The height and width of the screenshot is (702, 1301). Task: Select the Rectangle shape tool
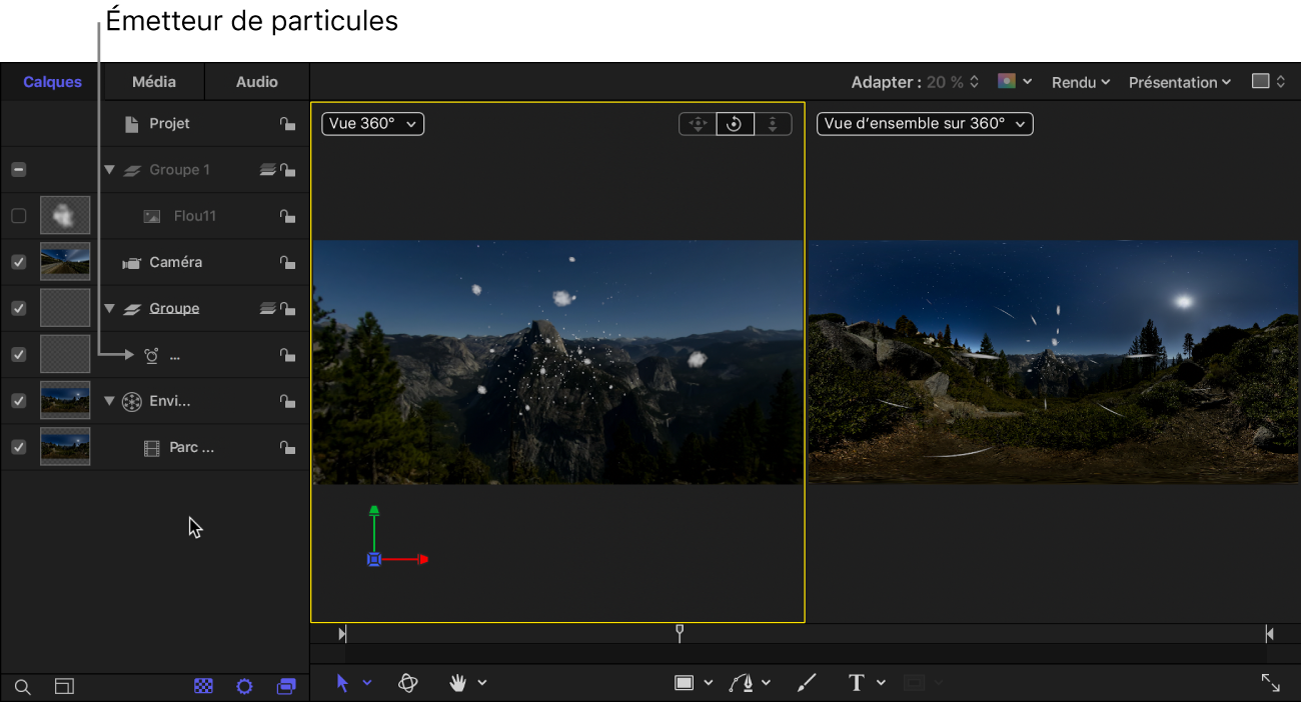pyautogui.click(x=684, y=683)
